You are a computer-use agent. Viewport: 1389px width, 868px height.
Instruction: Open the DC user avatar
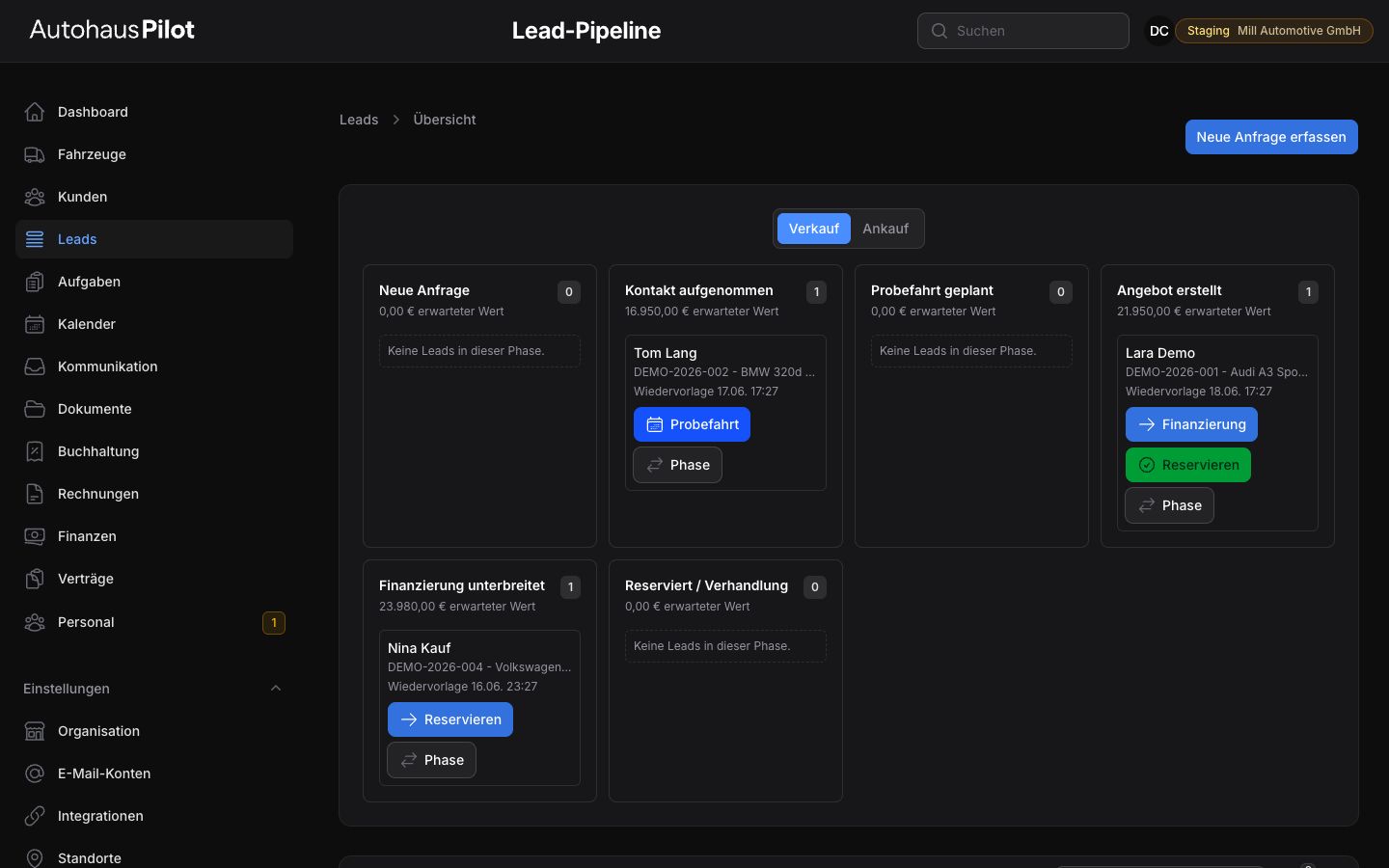click(1158, 31)
